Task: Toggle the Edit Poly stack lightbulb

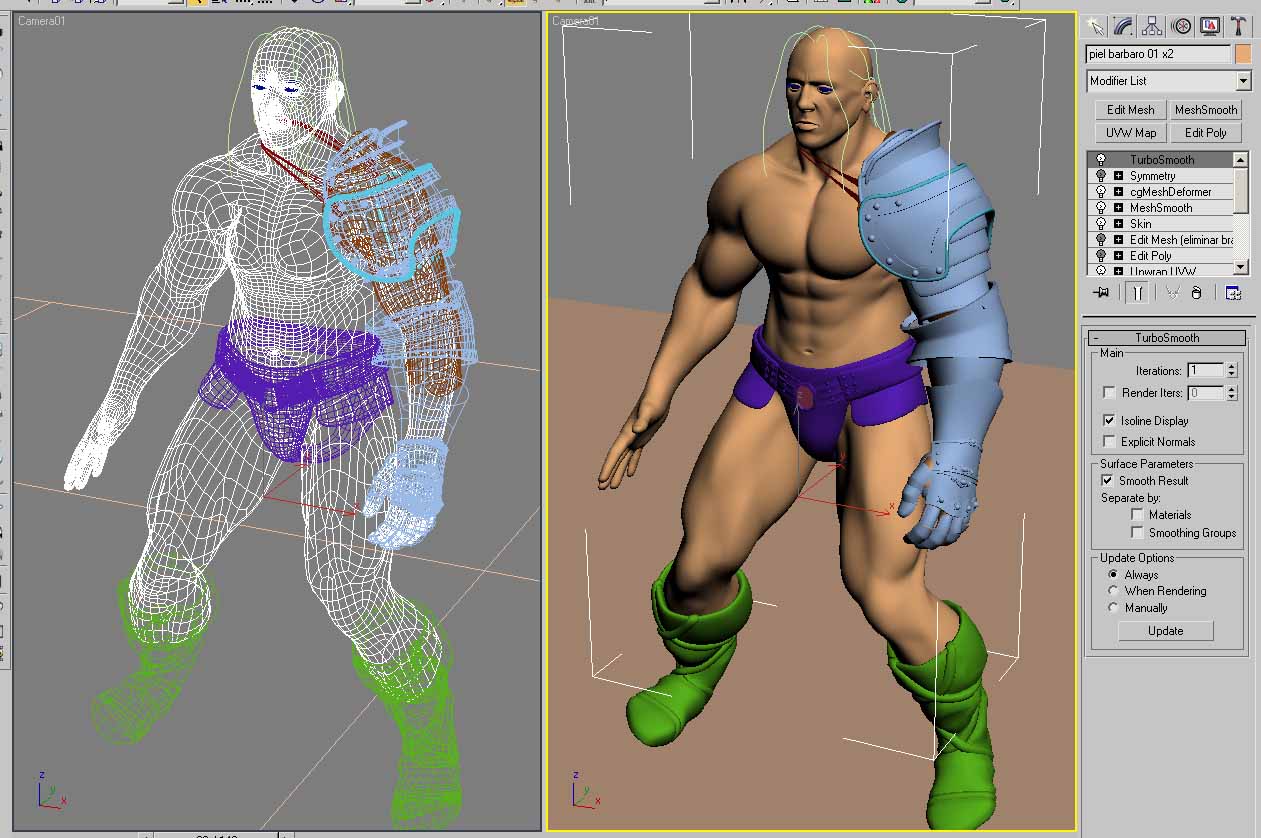Action: [1101, 256]
